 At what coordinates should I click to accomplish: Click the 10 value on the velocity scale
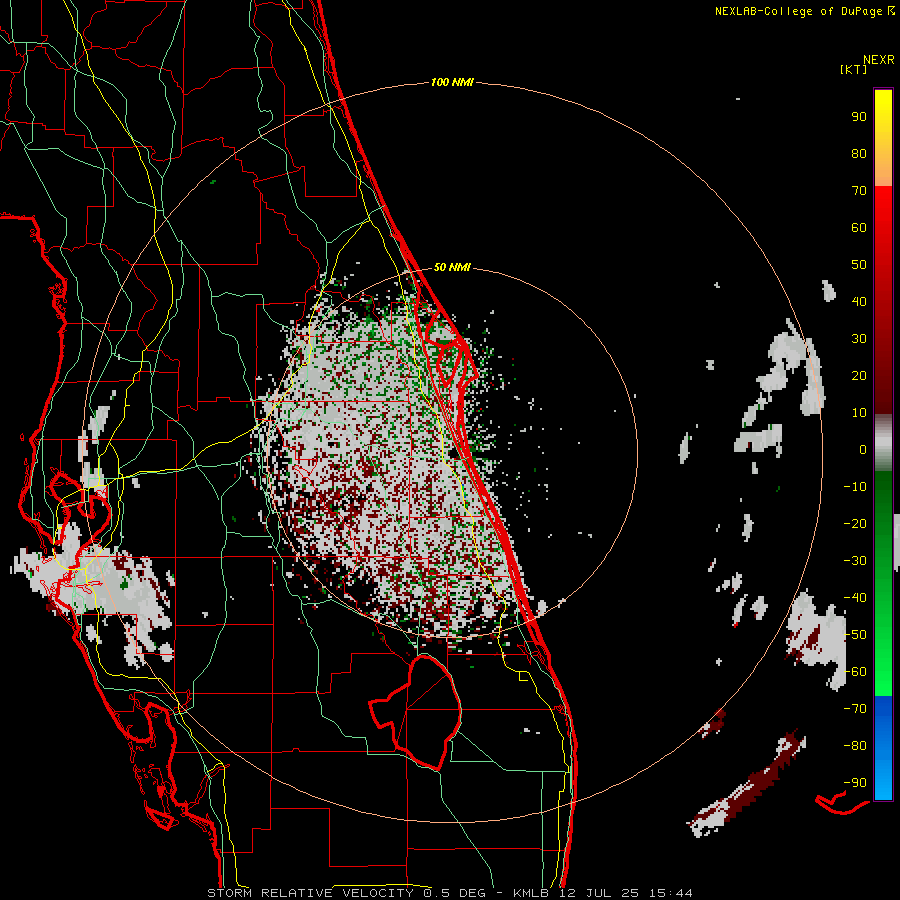(859, 413)
